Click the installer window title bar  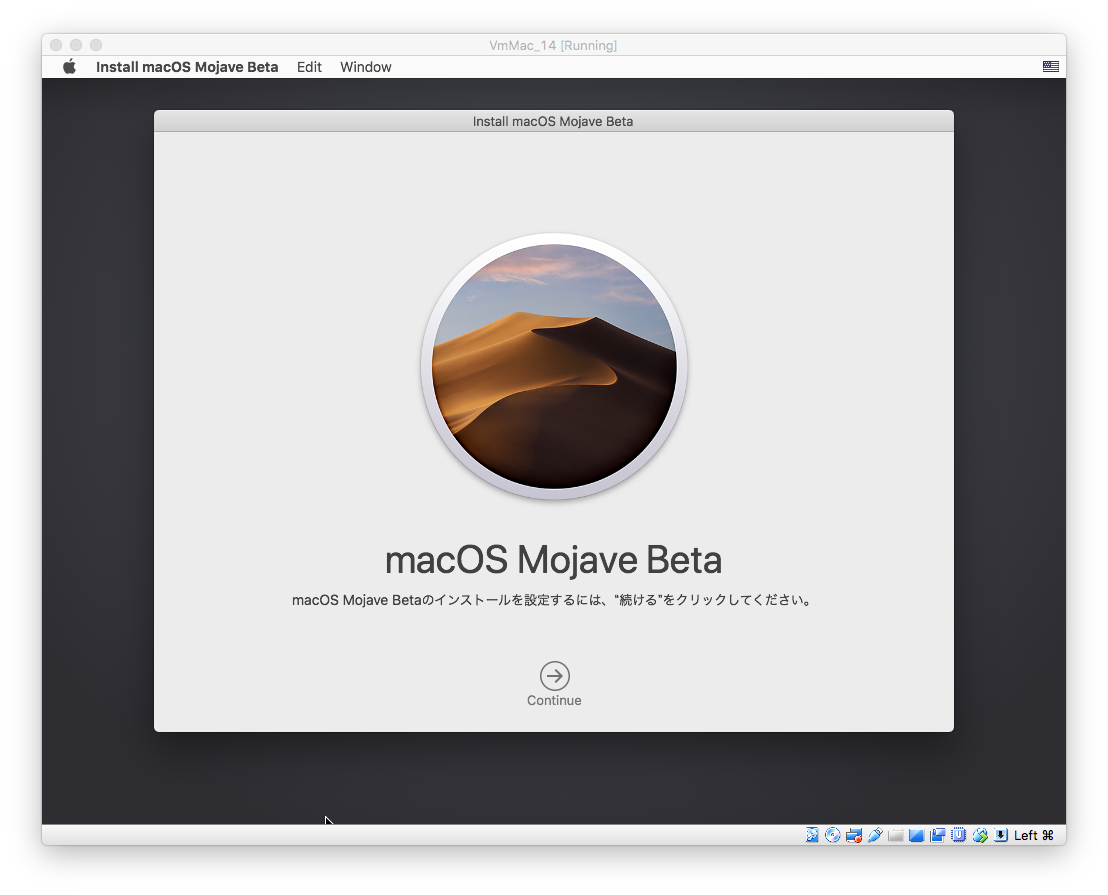tap(553, 121)
